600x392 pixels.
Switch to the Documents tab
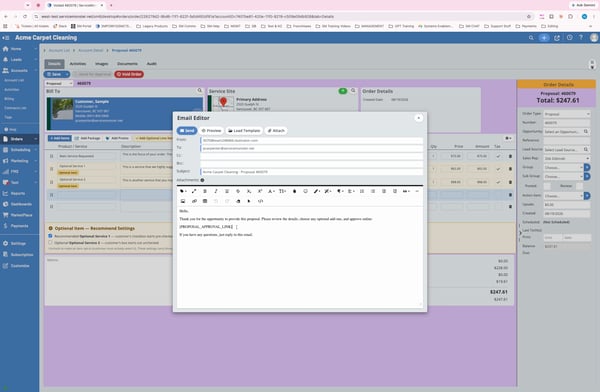click(x=127, y=64)
